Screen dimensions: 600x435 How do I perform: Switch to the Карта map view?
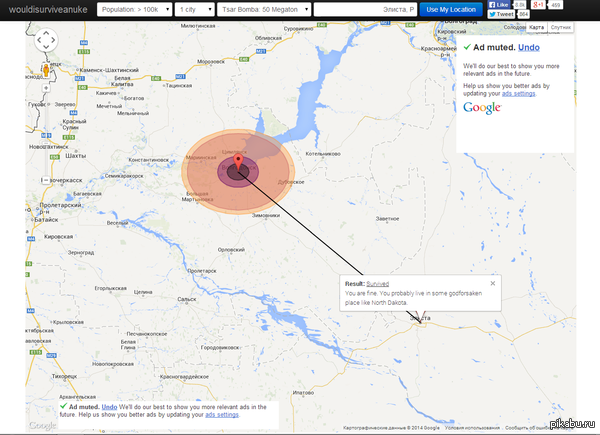(537, 28)
